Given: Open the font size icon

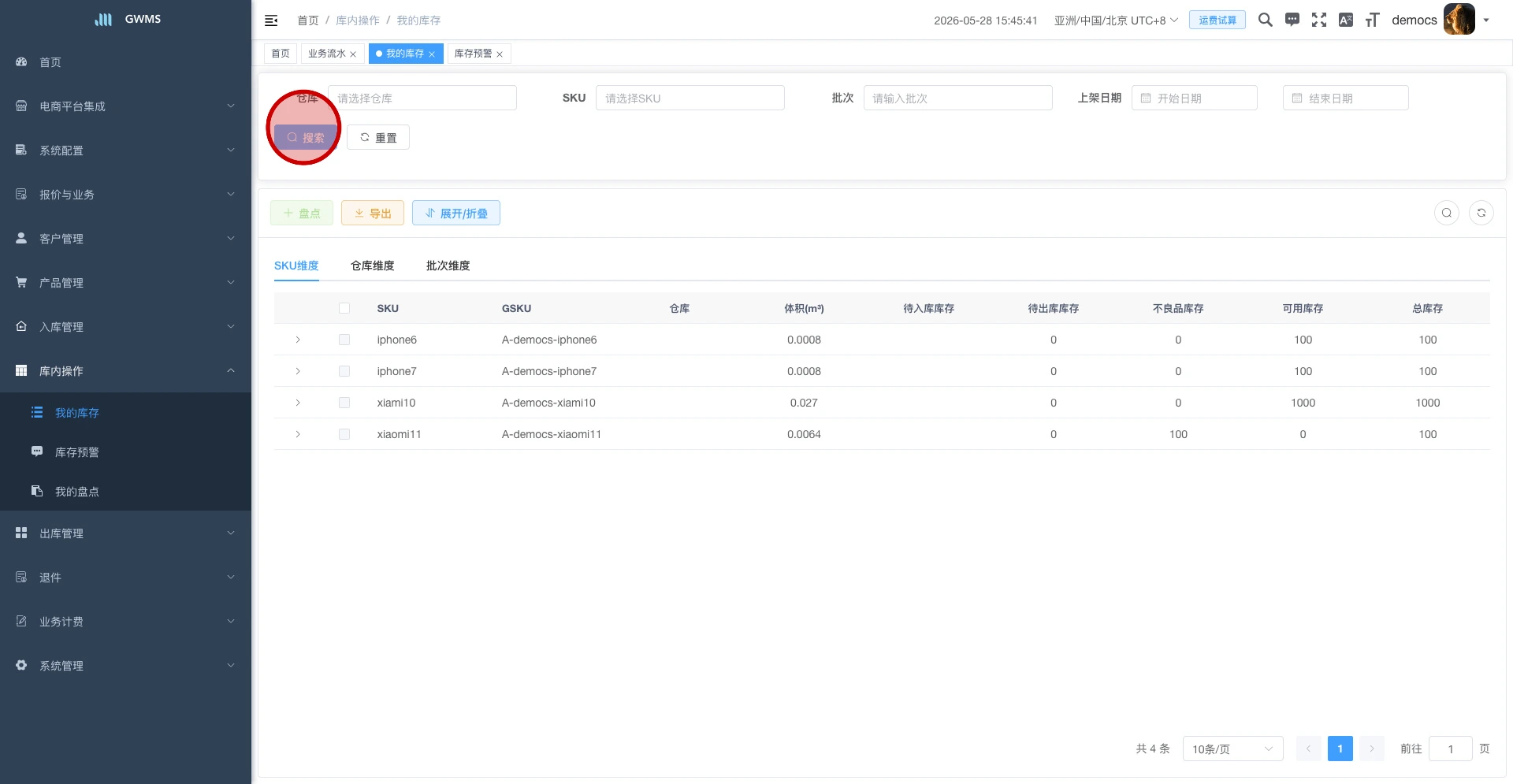Looking at the screenshot, I should point(1373,20).
